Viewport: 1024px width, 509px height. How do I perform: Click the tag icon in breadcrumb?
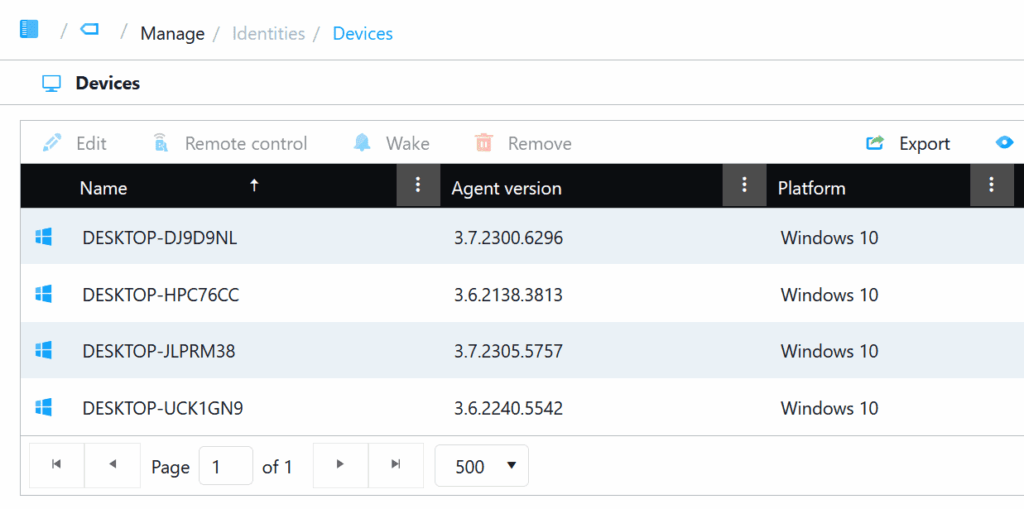pos(90,29)
